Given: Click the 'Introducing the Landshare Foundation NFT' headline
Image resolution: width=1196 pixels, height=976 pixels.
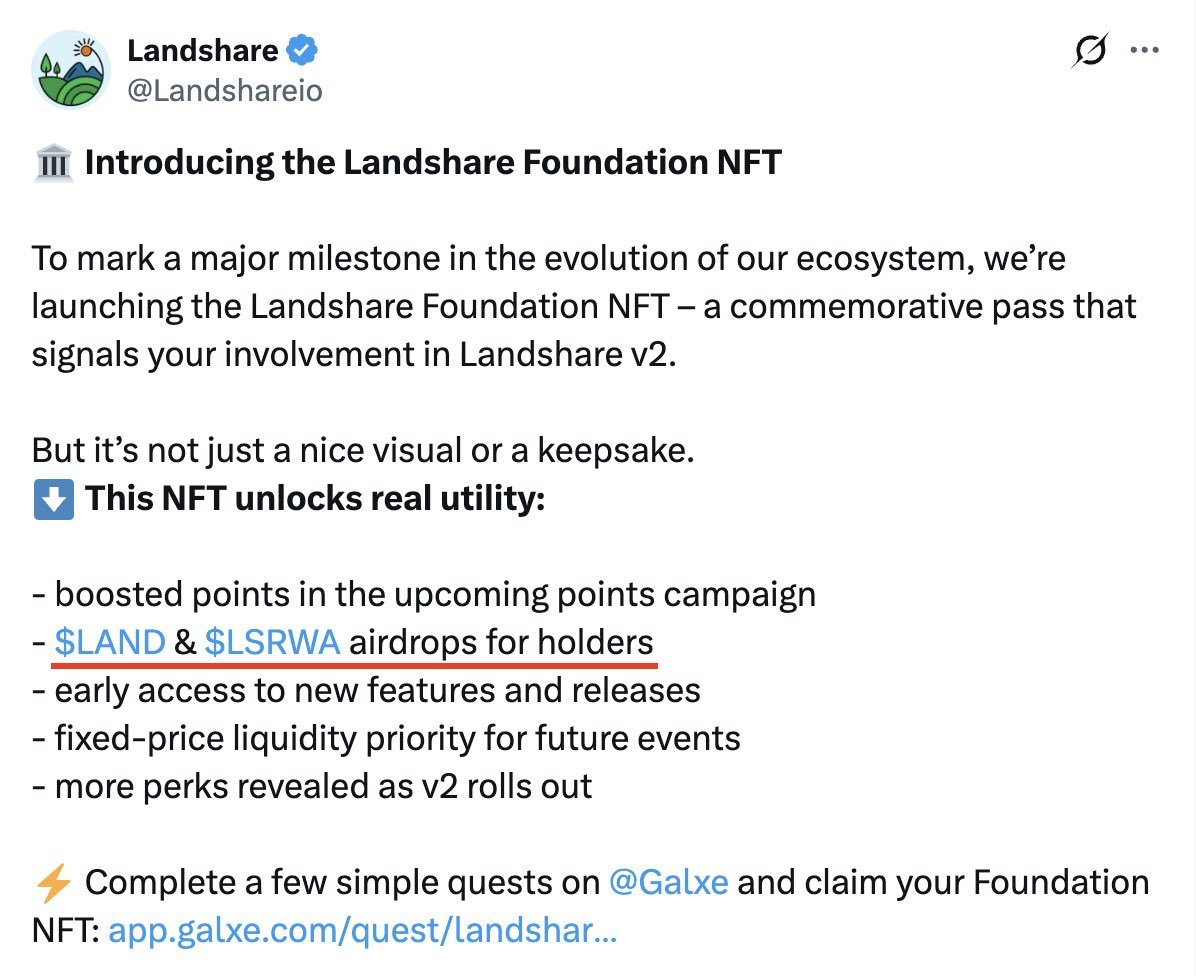Looking at the screenshot, I should tap(432, 162).
